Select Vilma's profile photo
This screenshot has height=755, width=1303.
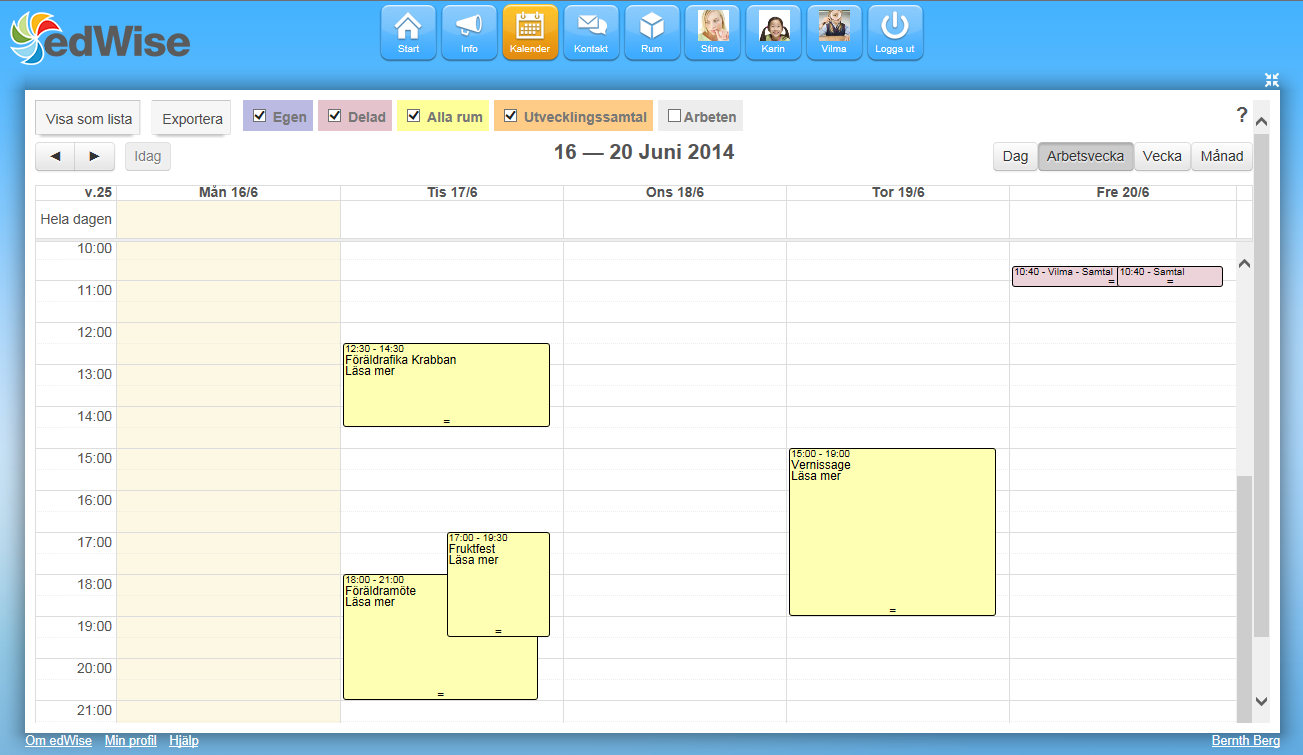pos(834,33)
